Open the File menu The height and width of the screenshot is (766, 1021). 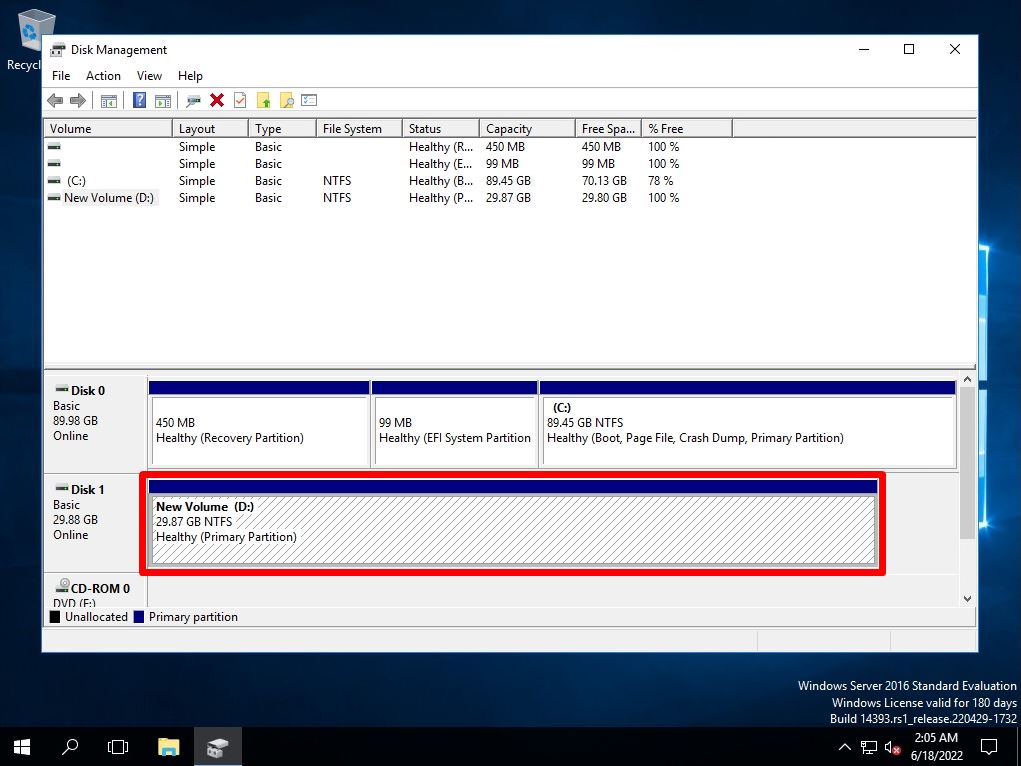61,75
